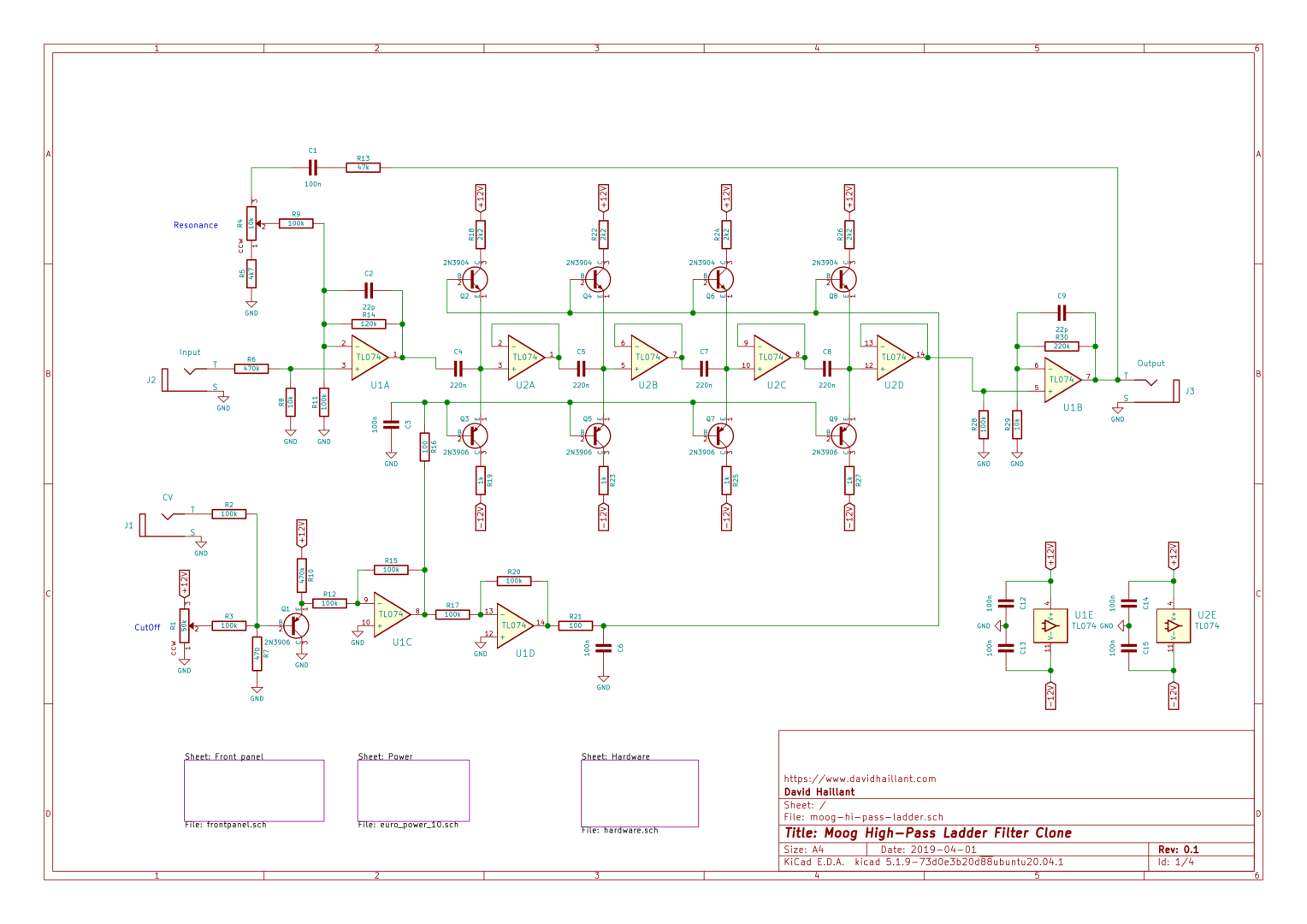Click the CutOff label
The image size is (1307, 924).
point(147,627)
